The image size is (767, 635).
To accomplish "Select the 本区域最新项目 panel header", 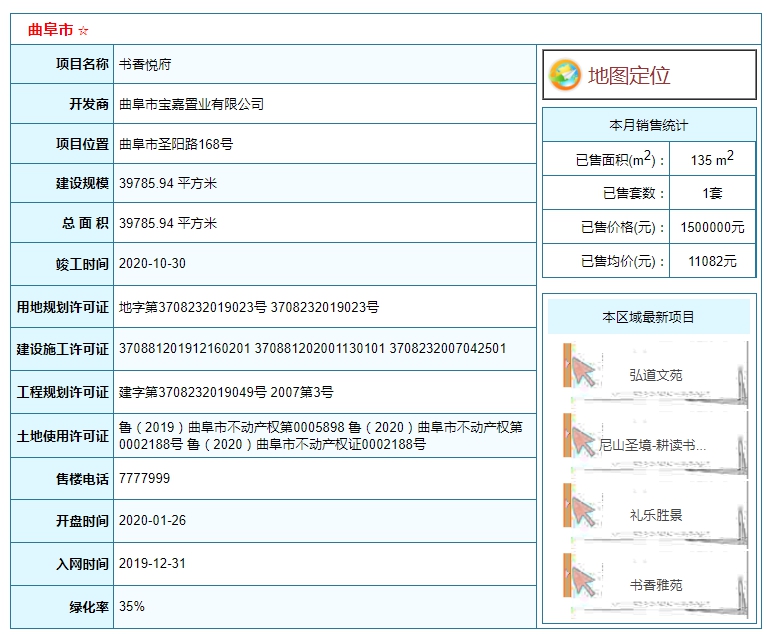I will (649, 317).
